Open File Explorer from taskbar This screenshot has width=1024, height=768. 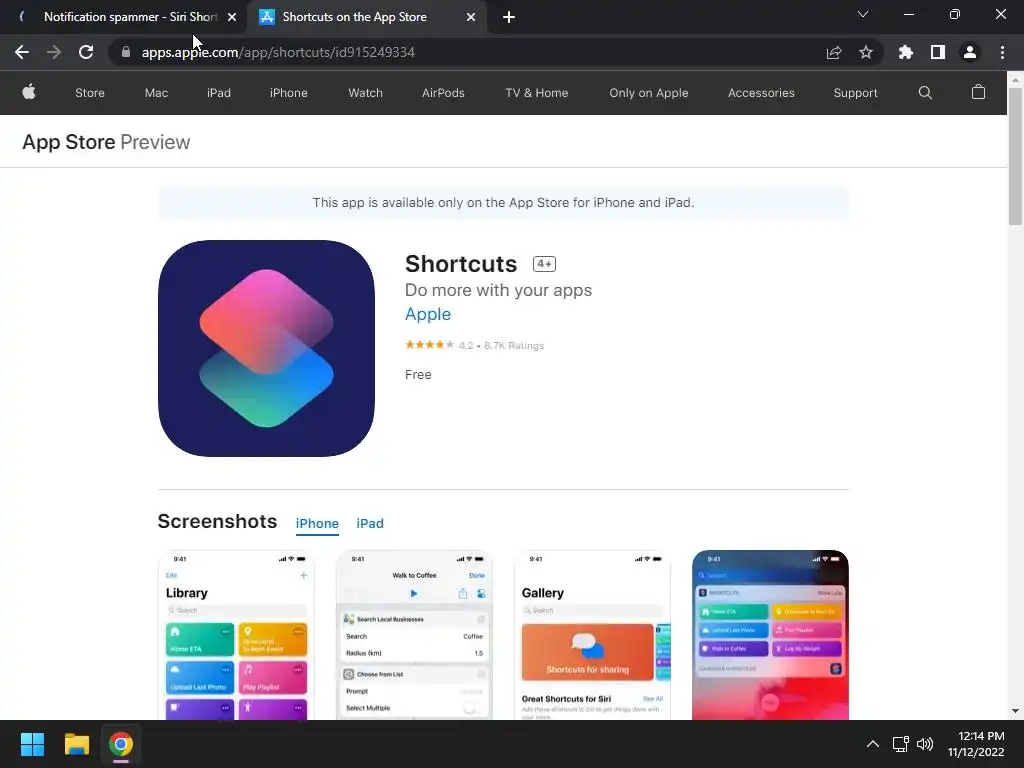coord(76,744)
